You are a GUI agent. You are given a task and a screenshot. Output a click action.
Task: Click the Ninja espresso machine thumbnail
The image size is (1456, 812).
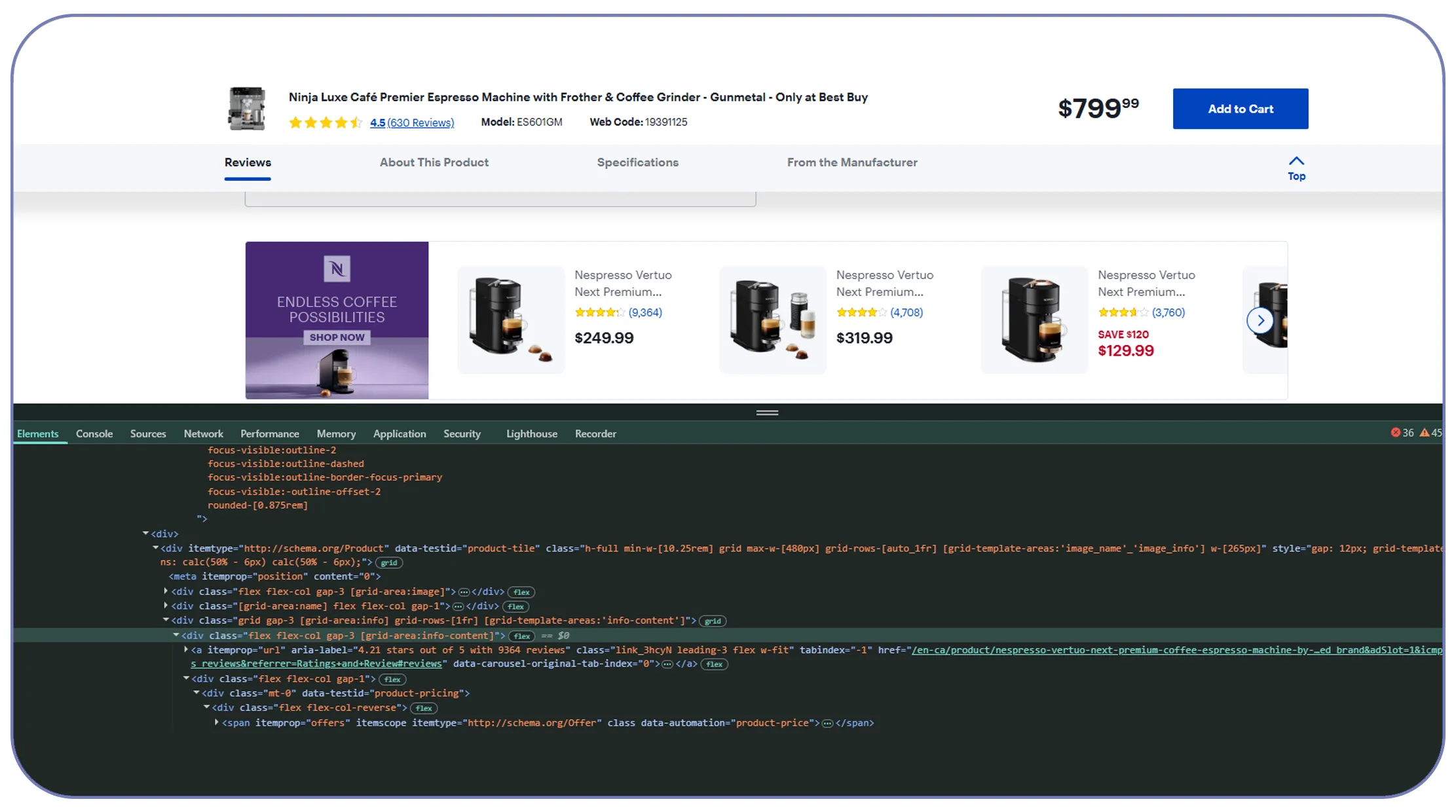tap(246, 108)
